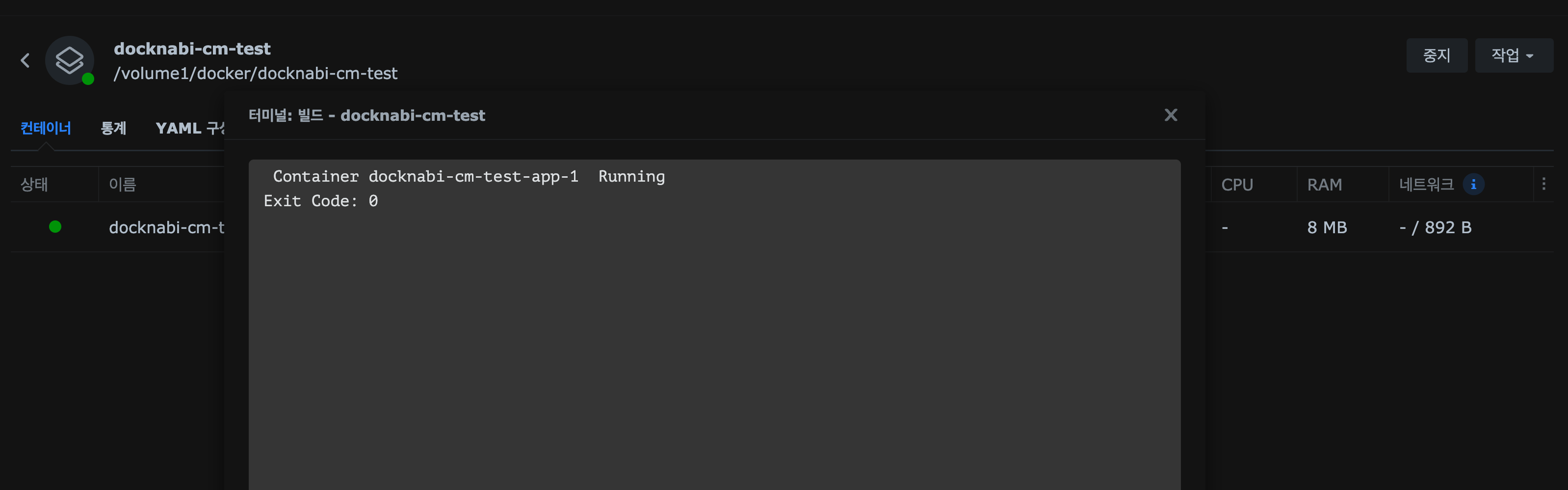Click the docknabi-cm-test project stack icon

coord(69,60)
